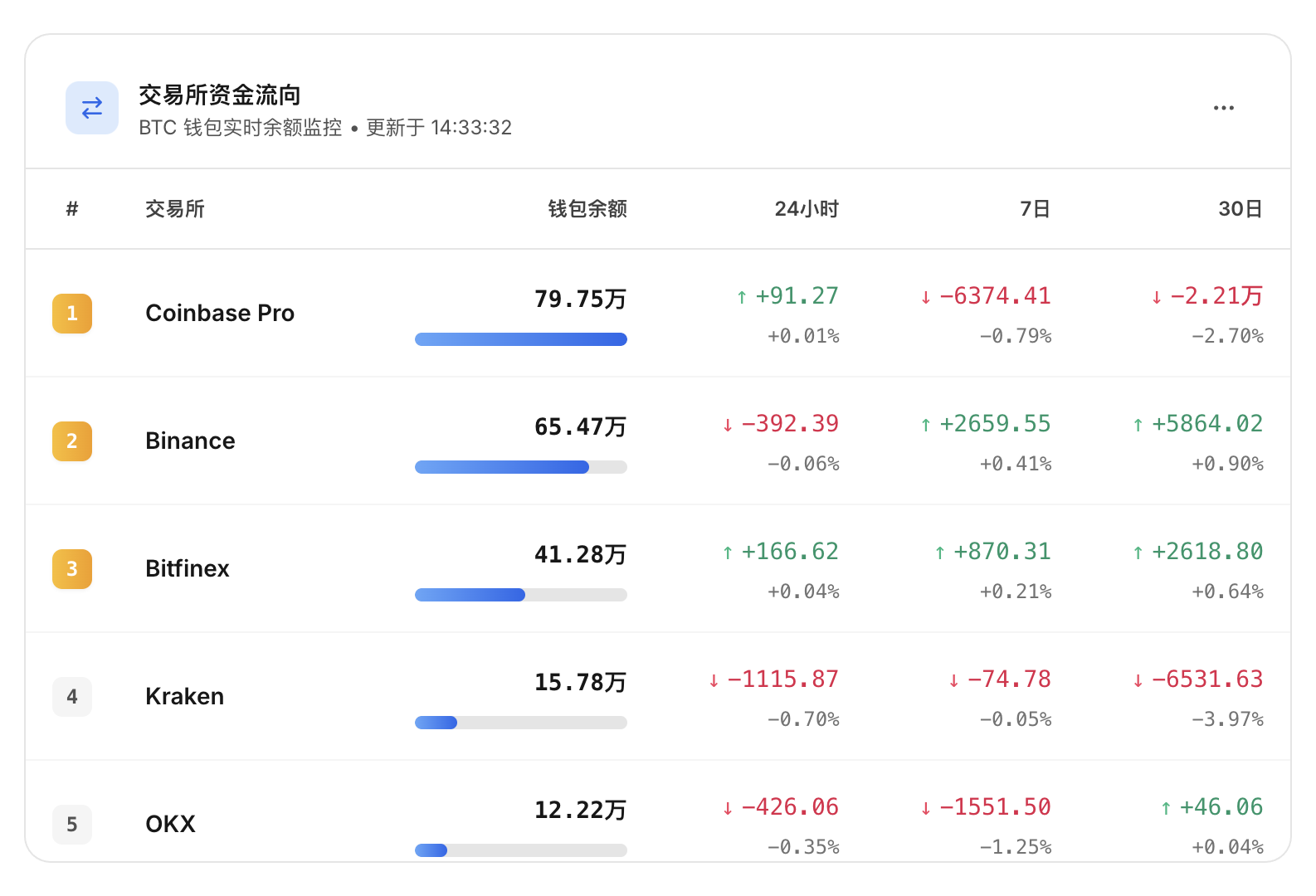Screen dimensions: 1316x896
Task: Click OKX 7-day percentage −1.25%
Action: coord(1016,847)
